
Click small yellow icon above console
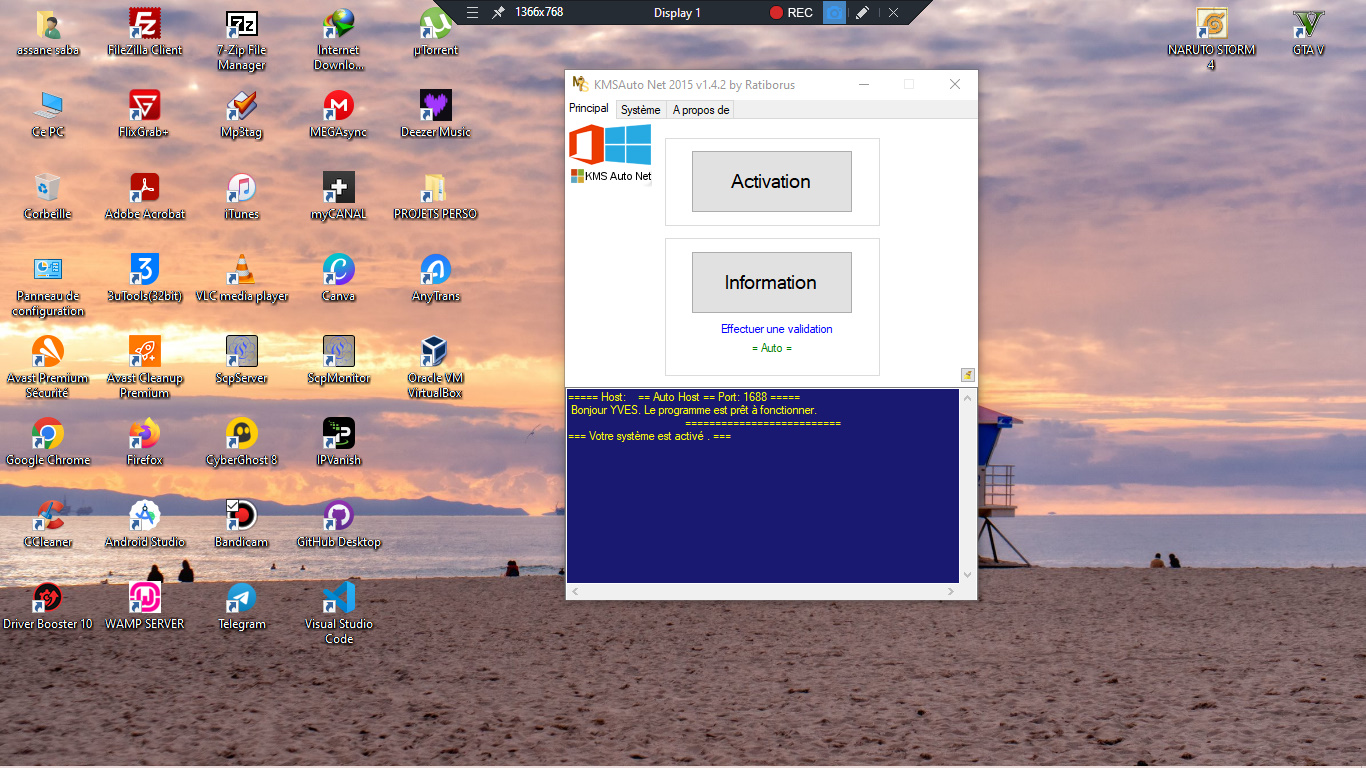[968, 375]
